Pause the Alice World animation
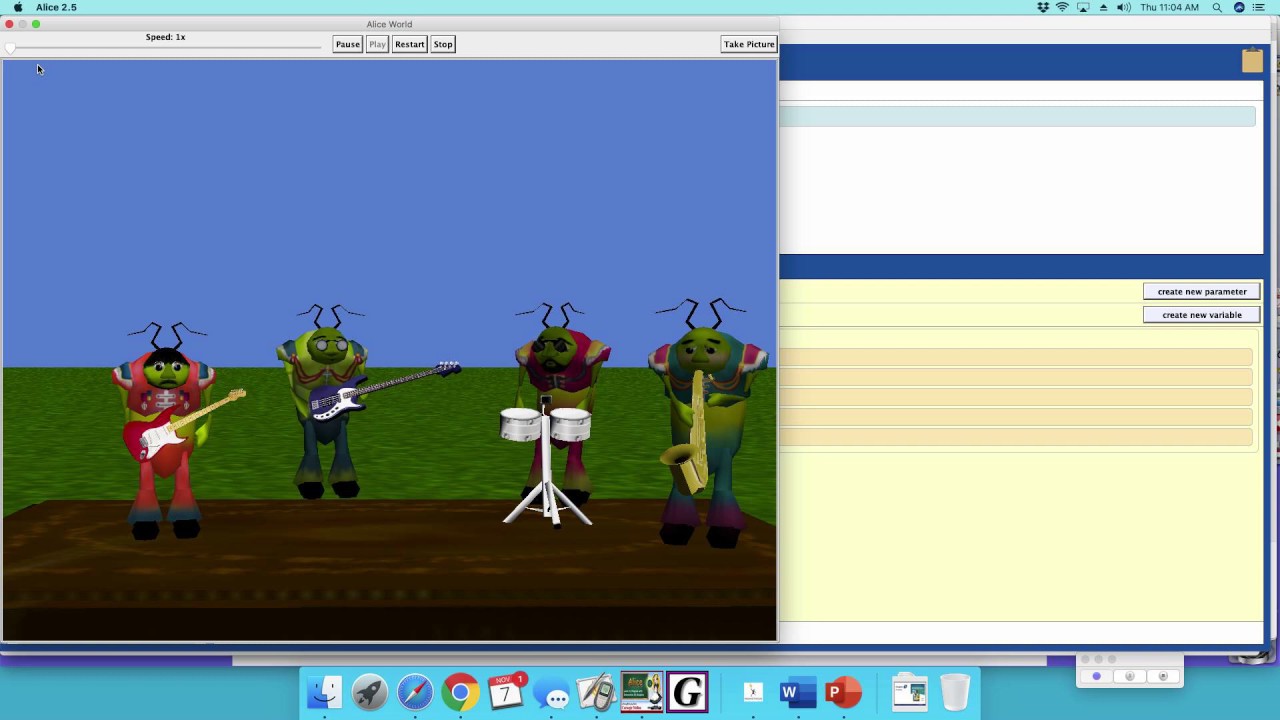 pyautogui.click(x=347, y=44)
